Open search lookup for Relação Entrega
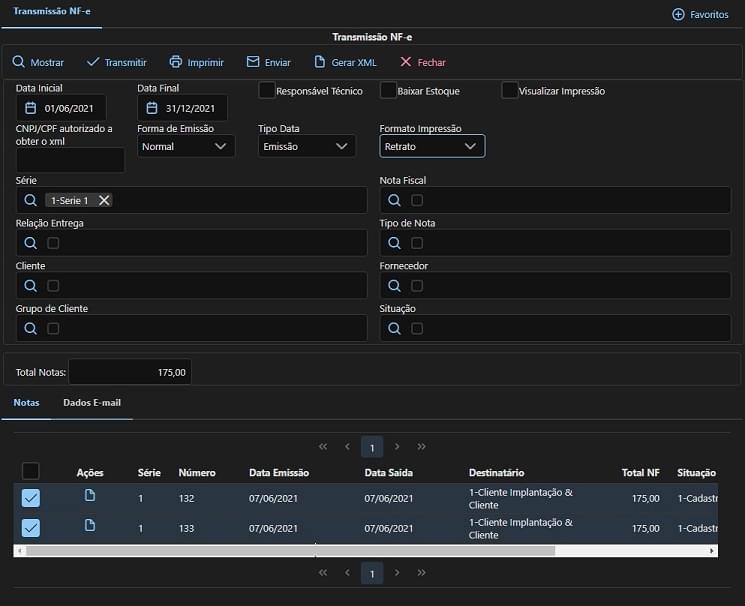The height and width of the screenshot is (606, 745). click(30, 243)
